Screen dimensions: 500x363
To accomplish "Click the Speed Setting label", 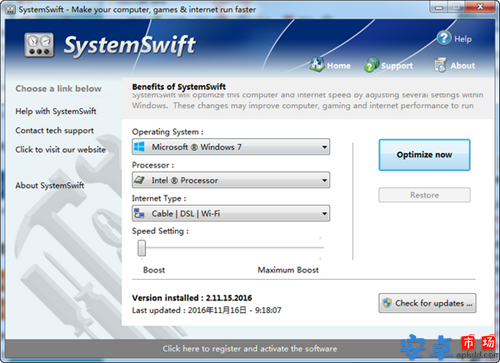I will click(x=160, y=231).
